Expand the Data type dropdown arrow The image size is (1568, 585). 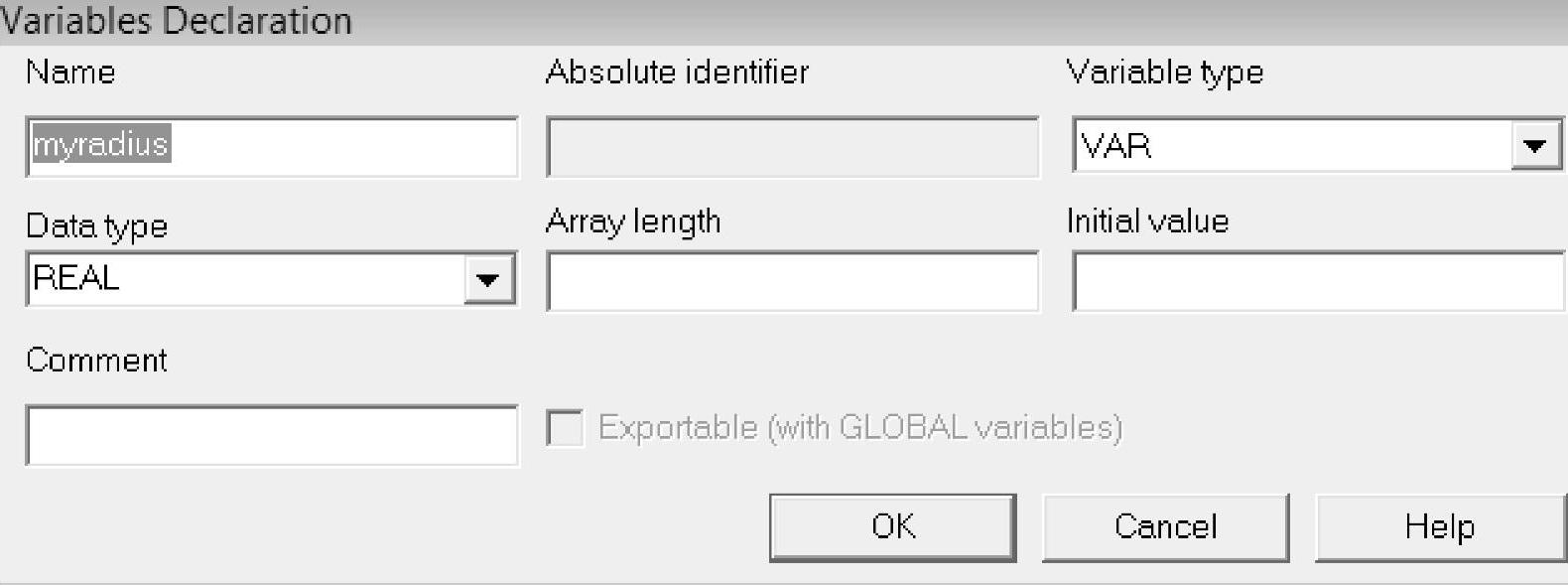487,279
